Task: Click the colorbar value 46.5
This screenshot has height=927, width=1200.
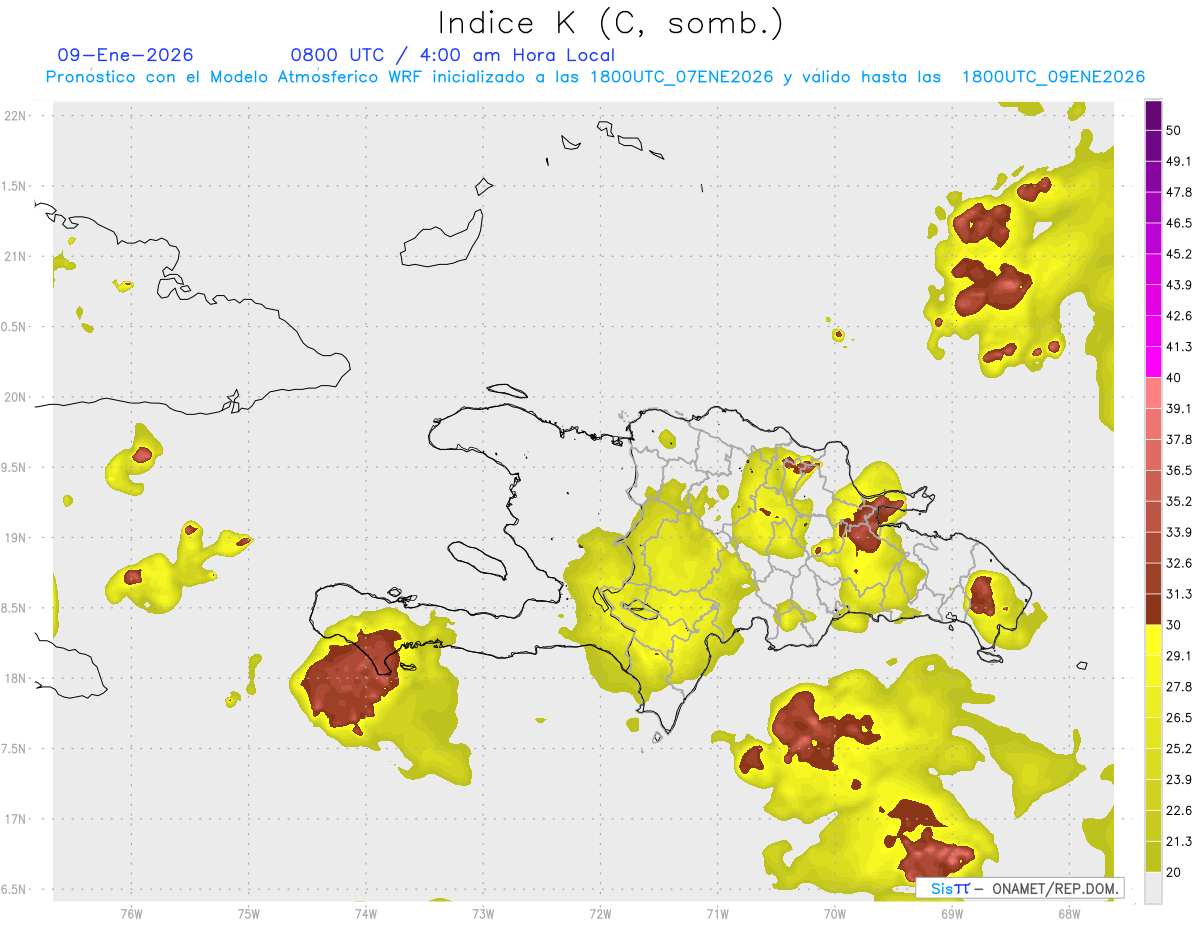Action: [x=1179, y=223]
